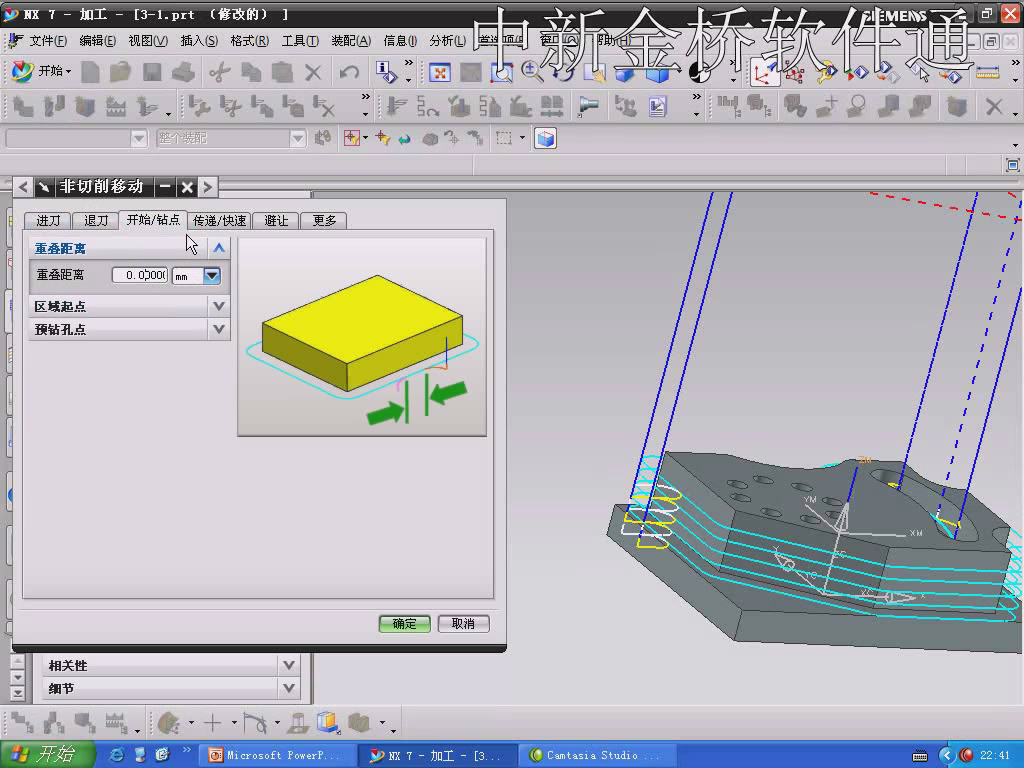The image size is (1024, 768).
Task: Switch to the 更多 tab
Action: point(324,221)
